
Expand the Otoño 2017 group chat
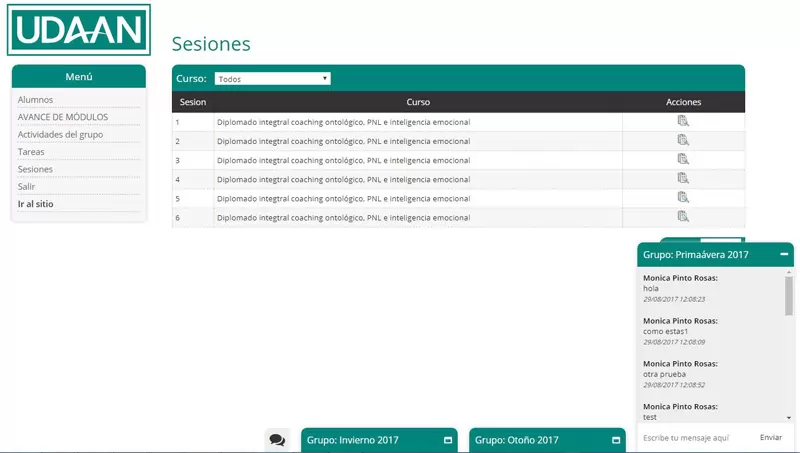point(616,440)
